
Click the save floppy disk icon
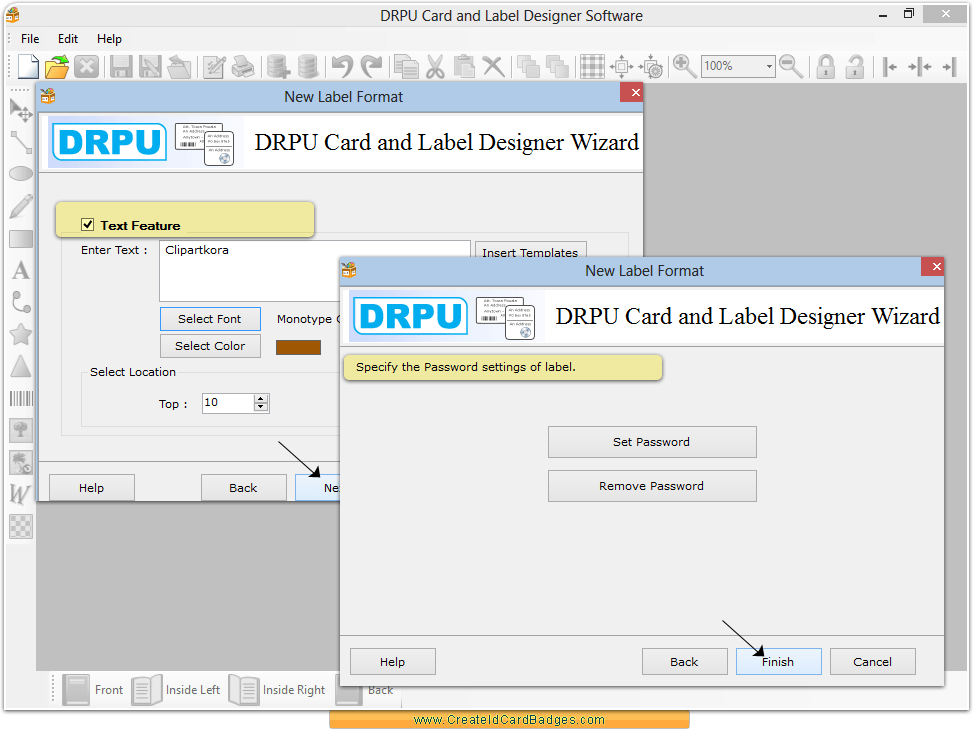tap(121, 66)
